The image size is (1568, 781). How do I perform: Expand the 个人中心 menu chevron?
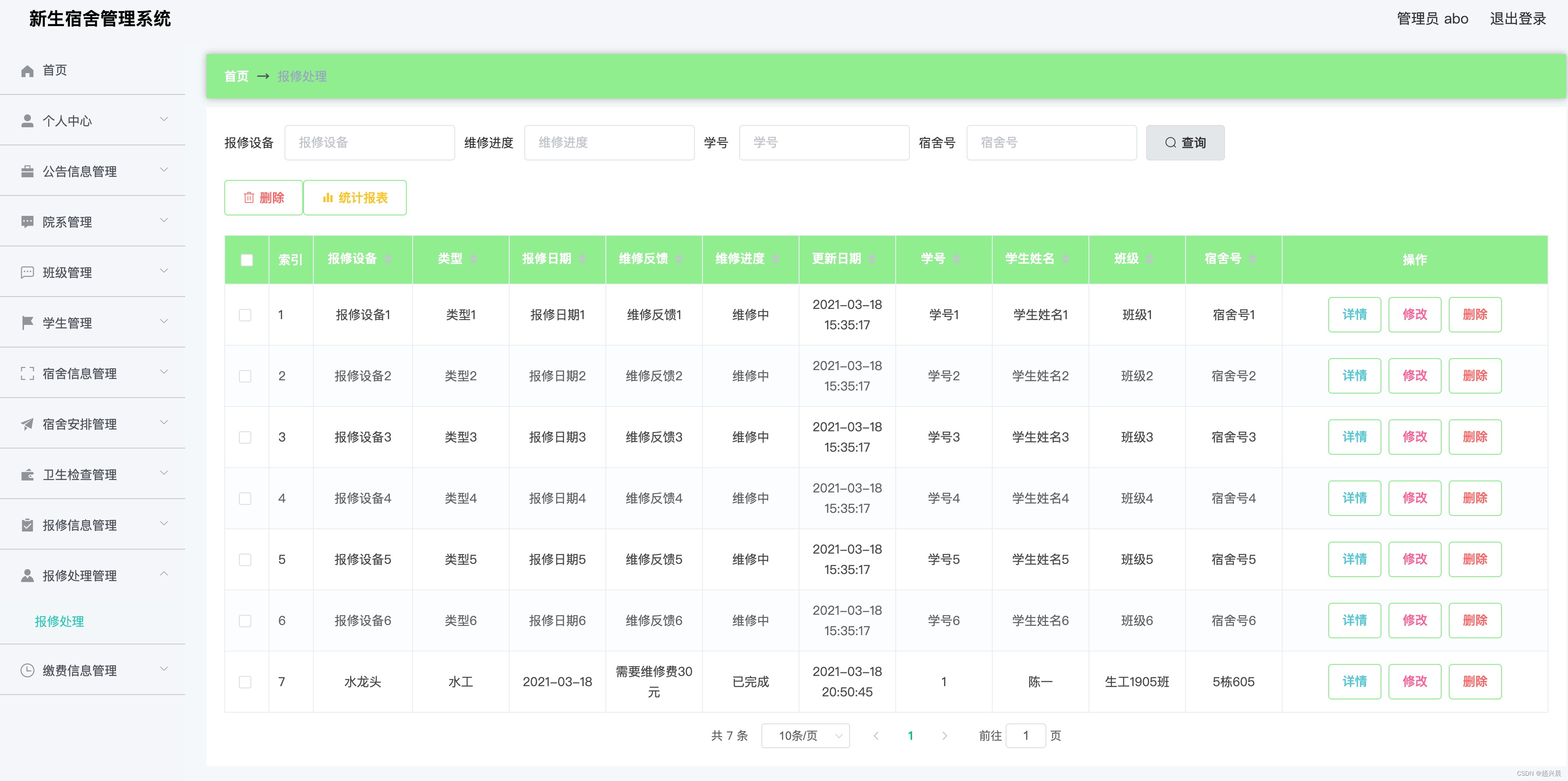tap(164, 119)
